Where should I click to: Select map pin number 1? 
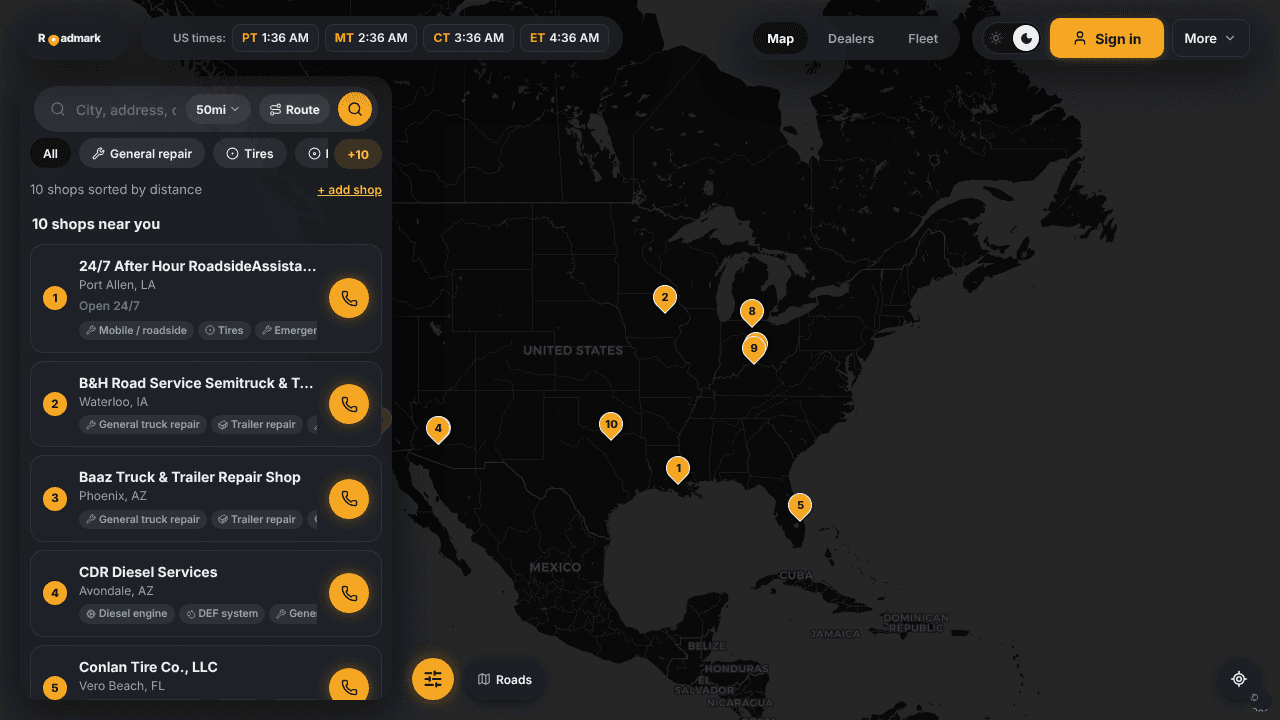678,469
